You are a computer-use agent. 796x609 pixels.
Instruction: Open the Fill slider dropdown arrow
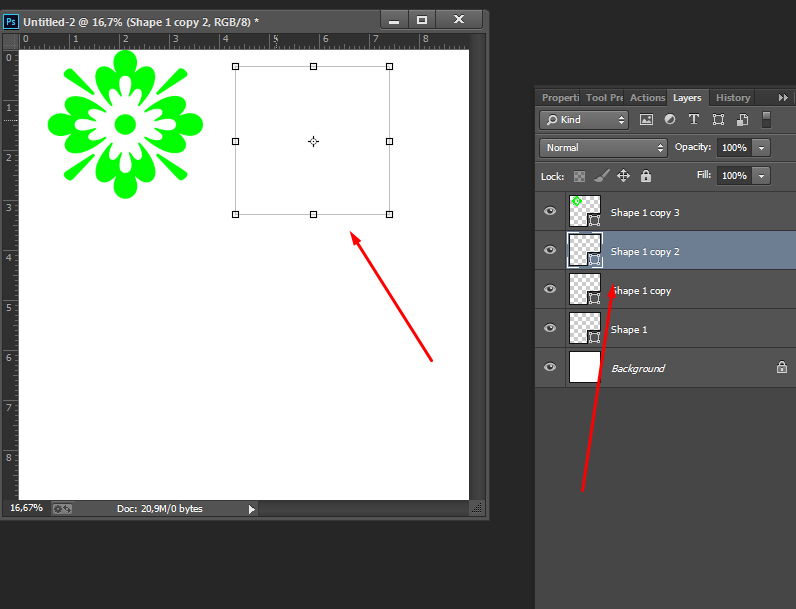[x=761, y=176]
